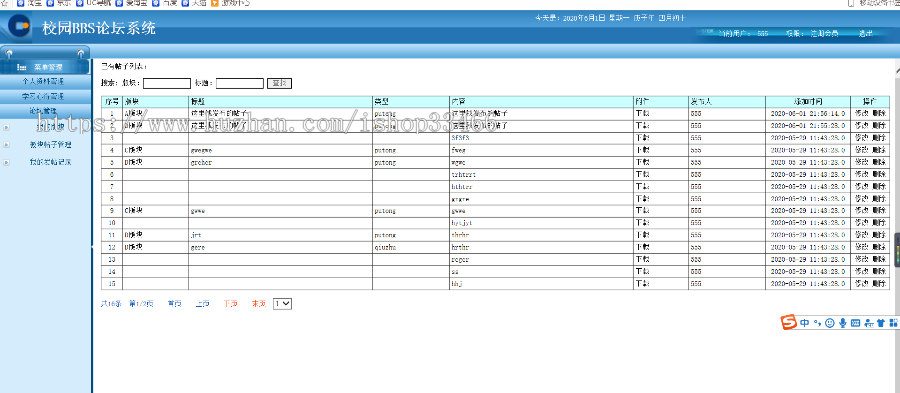The width and height of the screenshot is (900, 393).
Task: Click 下载 in row 15
Action: [x=643, y=283]
